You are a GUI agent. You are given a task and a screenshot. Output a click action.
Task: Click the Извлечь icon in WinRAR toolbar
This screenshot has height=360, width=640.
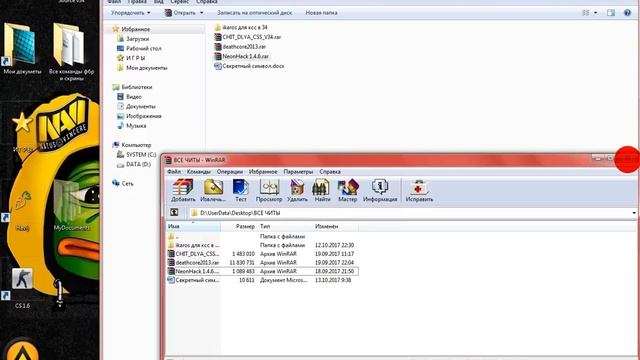[x=213, y=191]
